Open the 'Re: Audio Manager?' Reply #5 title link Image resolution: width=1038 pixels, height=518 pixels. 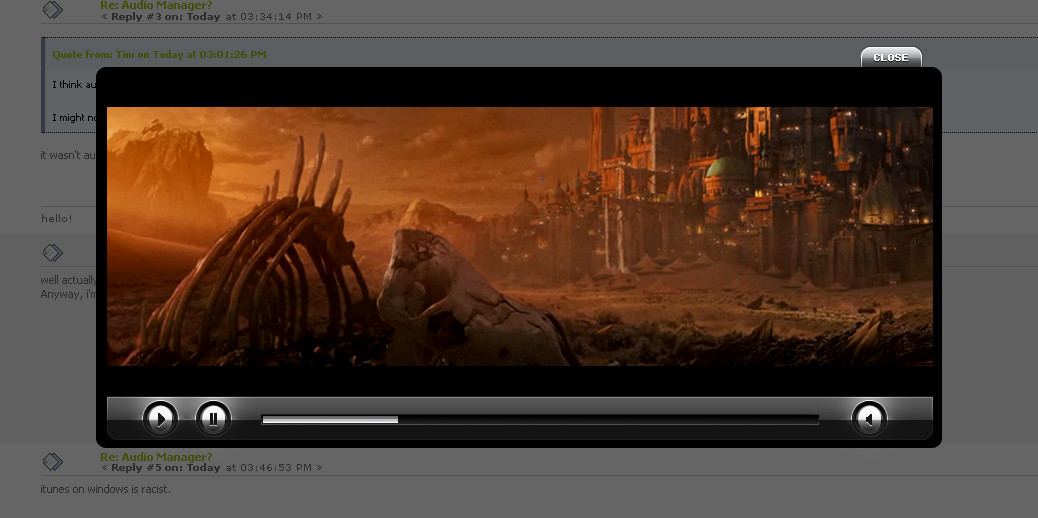(x=156, y=456)
